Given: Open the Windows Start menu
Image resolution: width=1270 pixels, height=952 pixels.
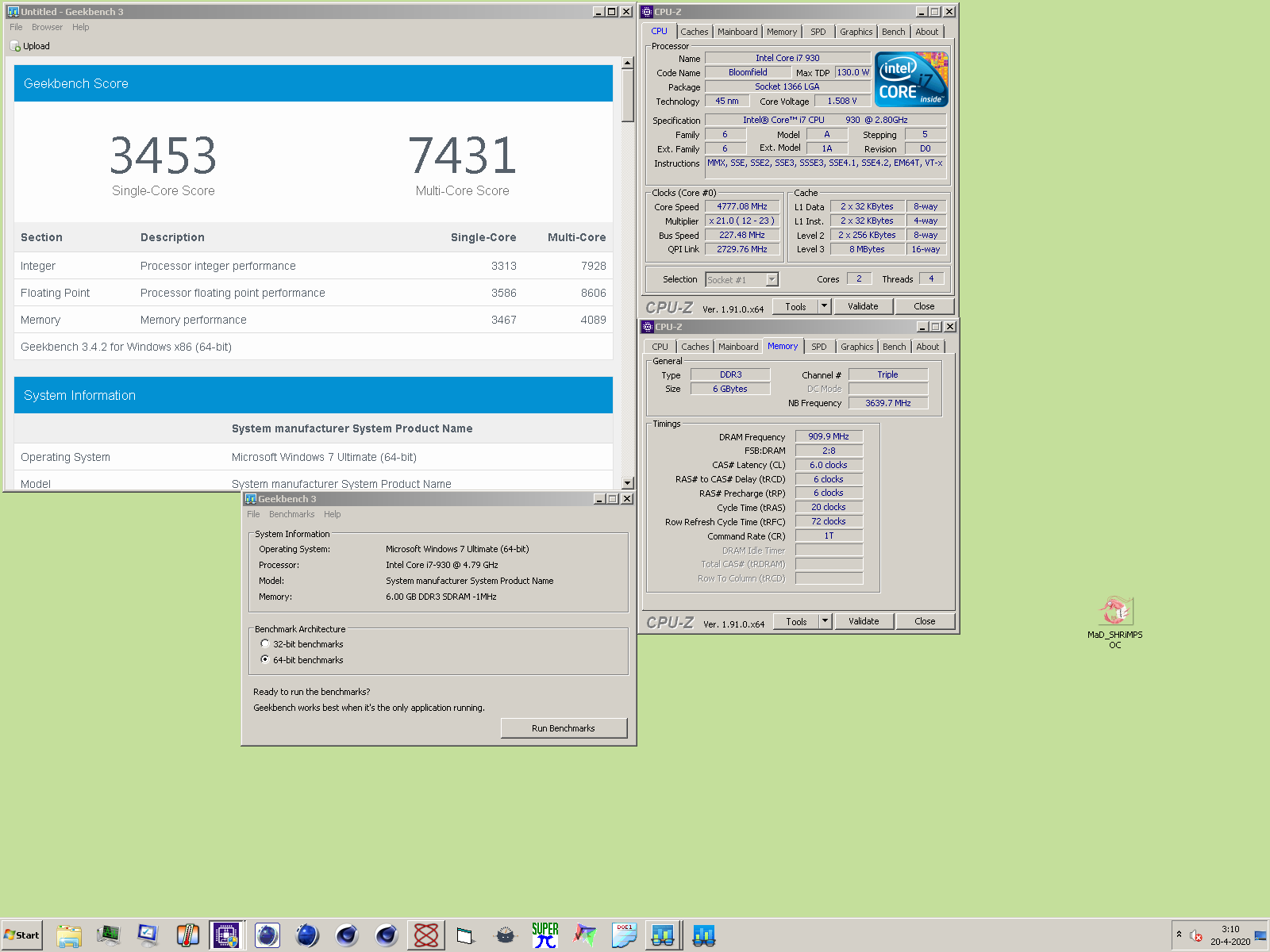Looking at the screenshot, I should [x=22, y=935].
